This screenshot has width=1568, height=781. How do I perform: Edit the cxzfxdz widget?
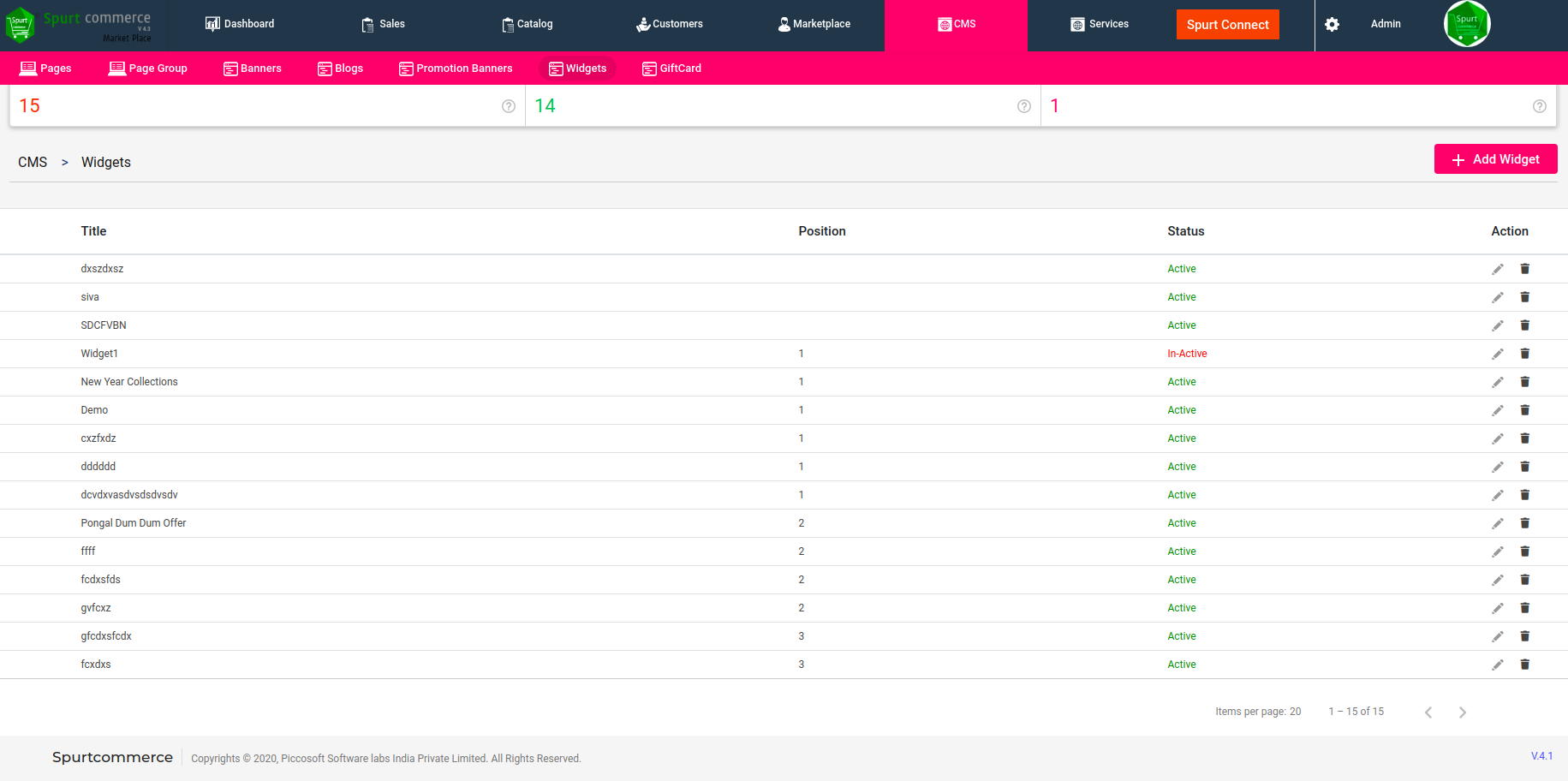point(1497,438)
